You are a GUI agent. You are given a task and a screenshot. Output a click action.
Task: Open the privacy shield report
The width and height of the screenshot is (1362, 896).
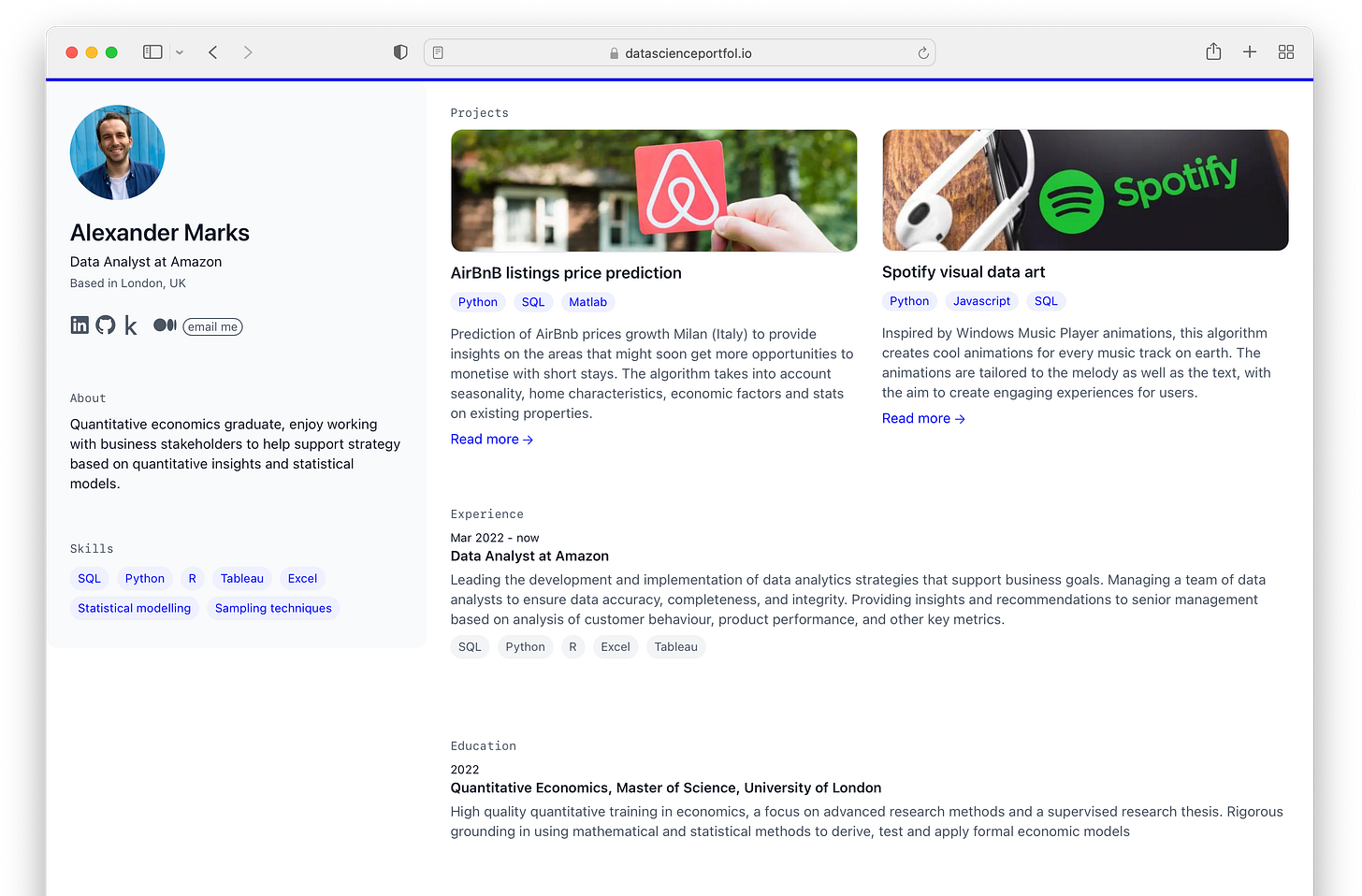point(400,52)
